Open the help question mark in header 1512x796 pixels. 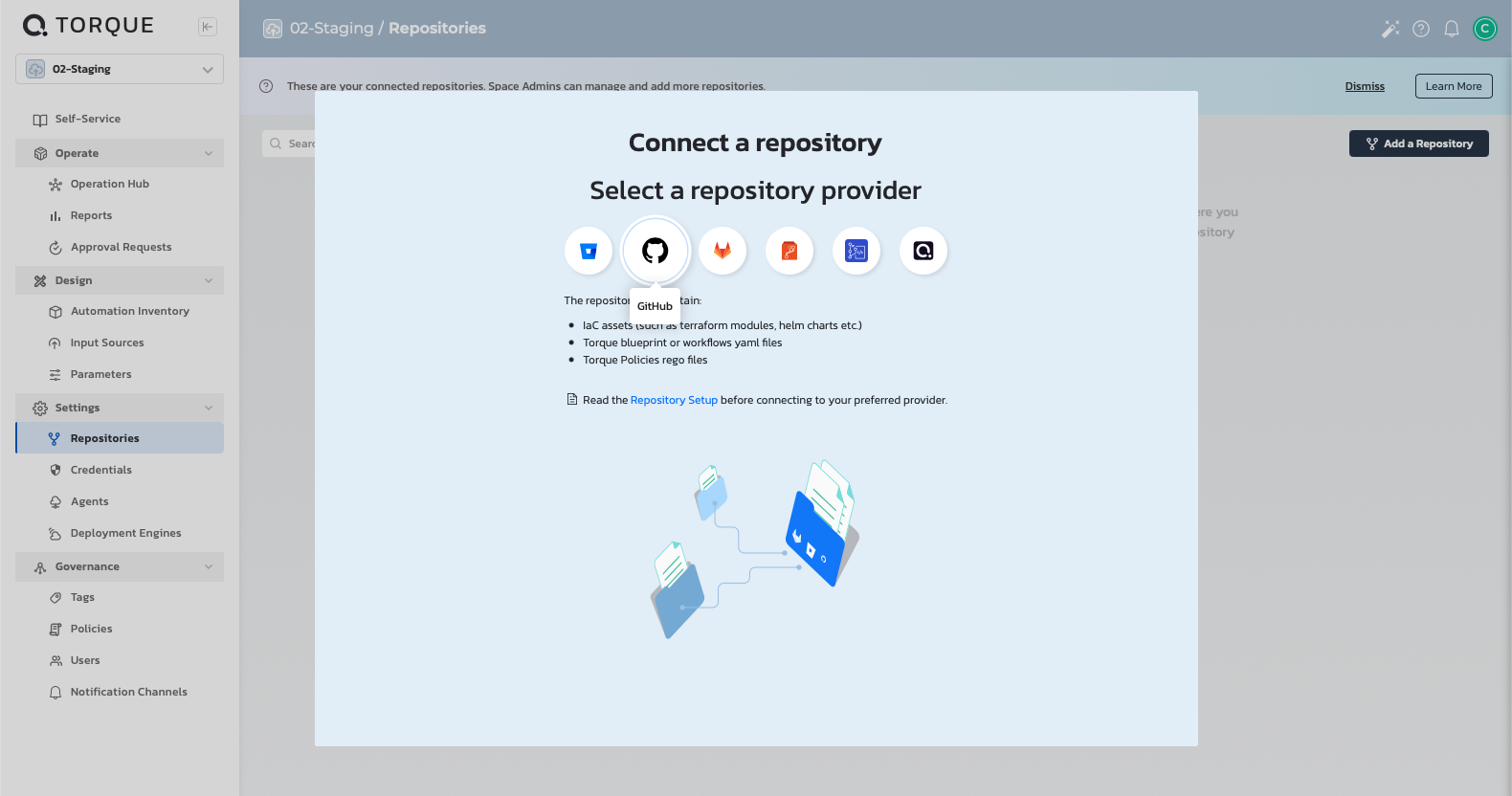click(x=1421, y=29)
